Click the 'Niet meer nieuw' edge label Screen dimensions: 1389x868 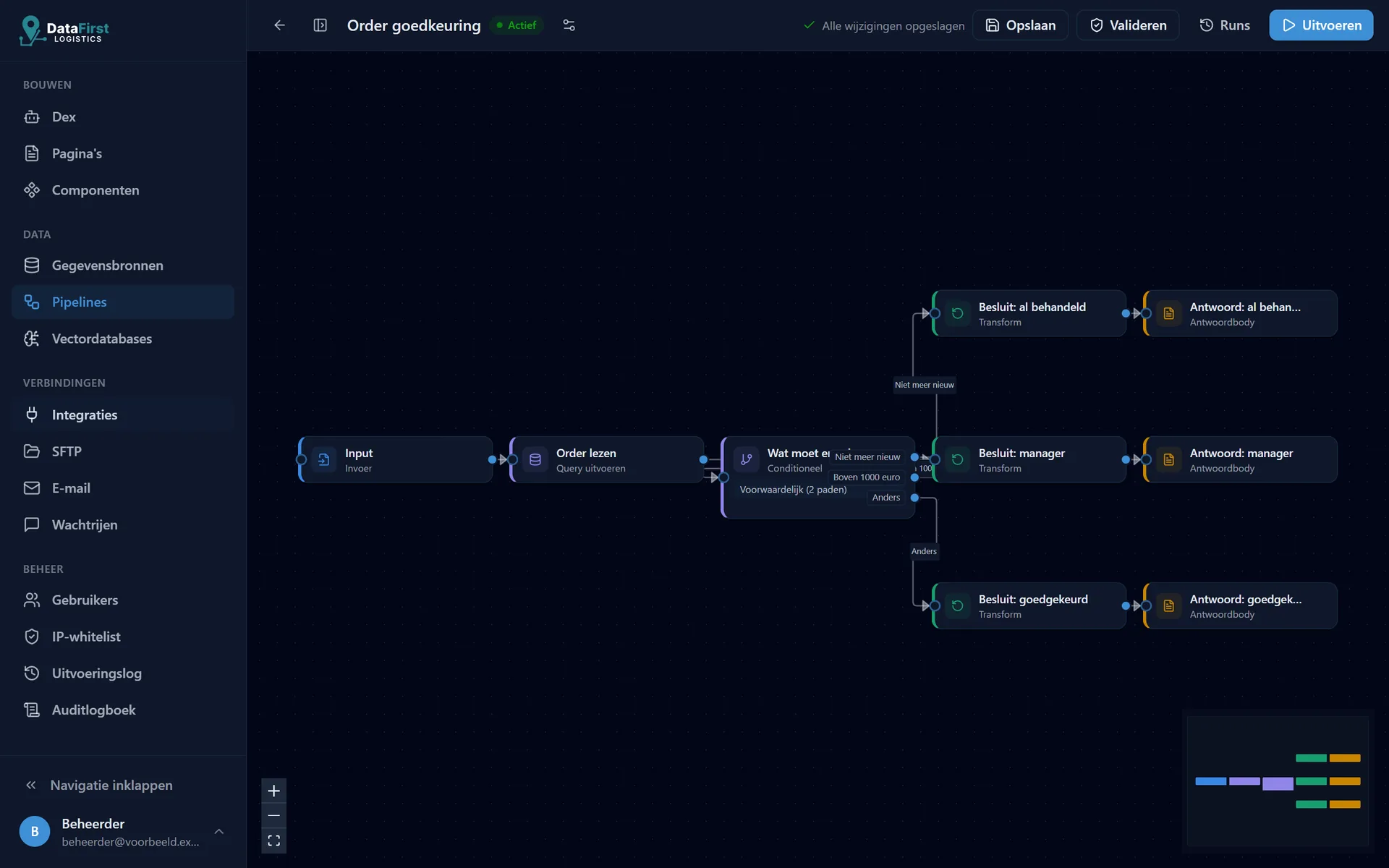924,385
